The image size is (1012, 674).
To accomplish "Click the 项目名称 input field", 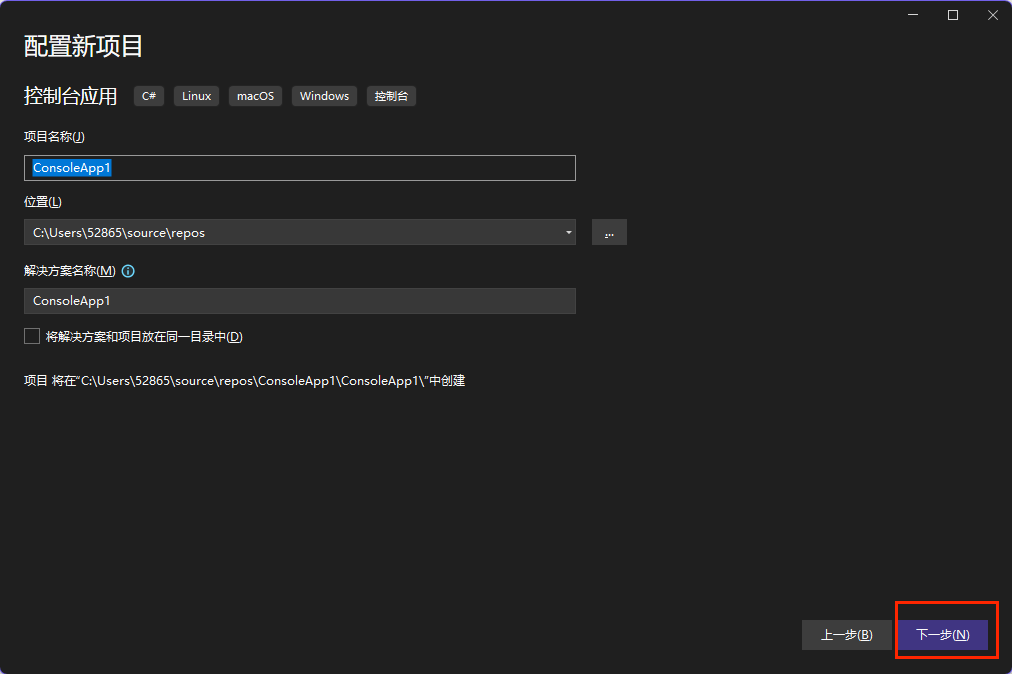I will coord(300,167).
